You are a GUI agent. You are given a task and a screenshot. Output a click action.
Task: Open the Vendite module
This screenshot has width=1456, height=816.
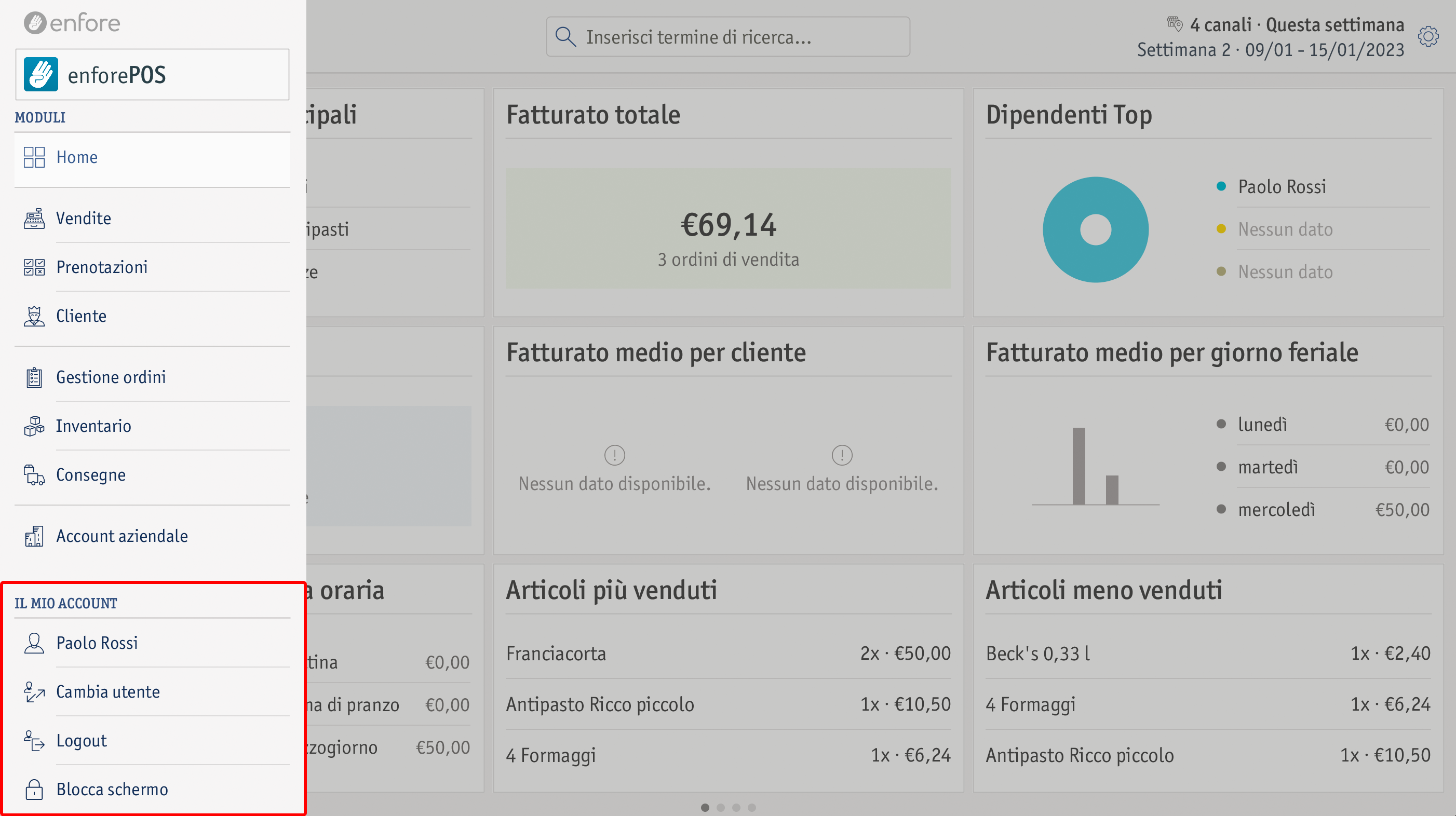[x=152, y=218]
